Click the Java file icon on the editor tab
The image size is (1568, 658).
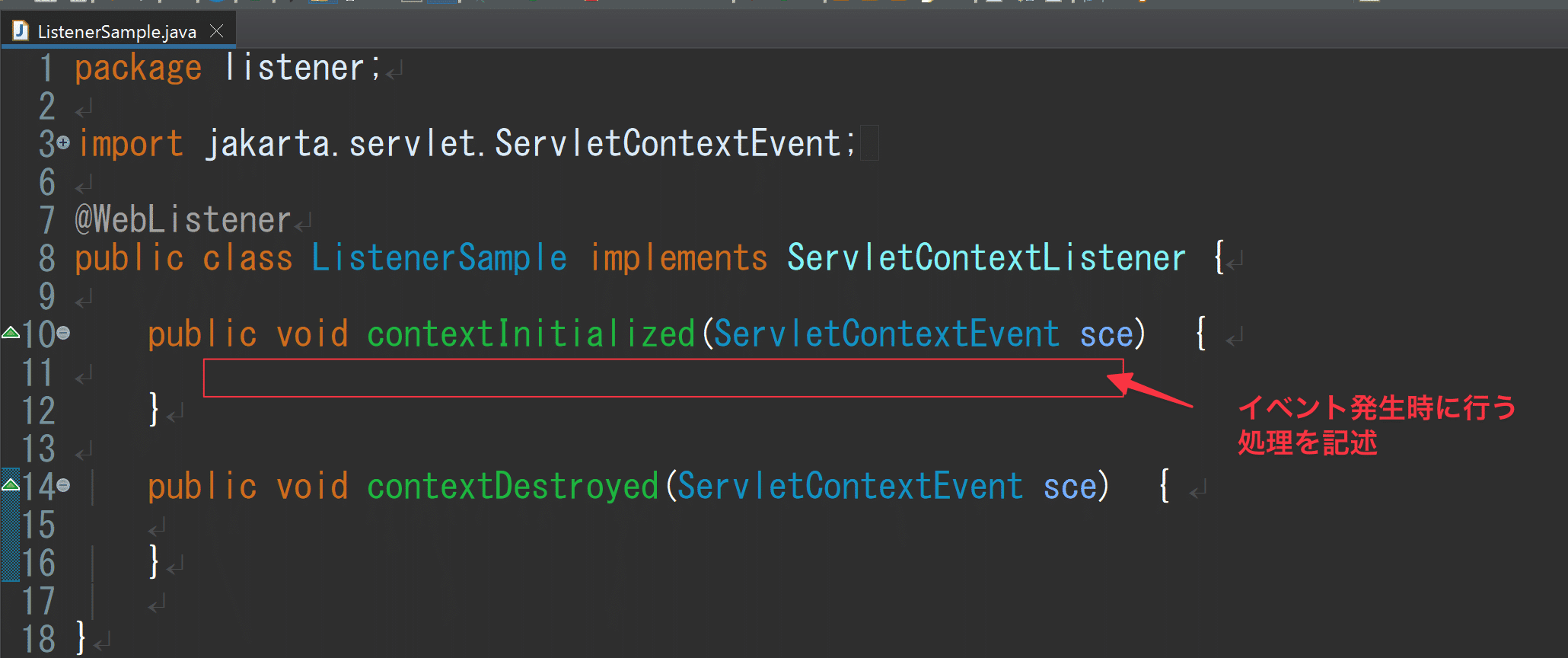click(x=21, y=31)
